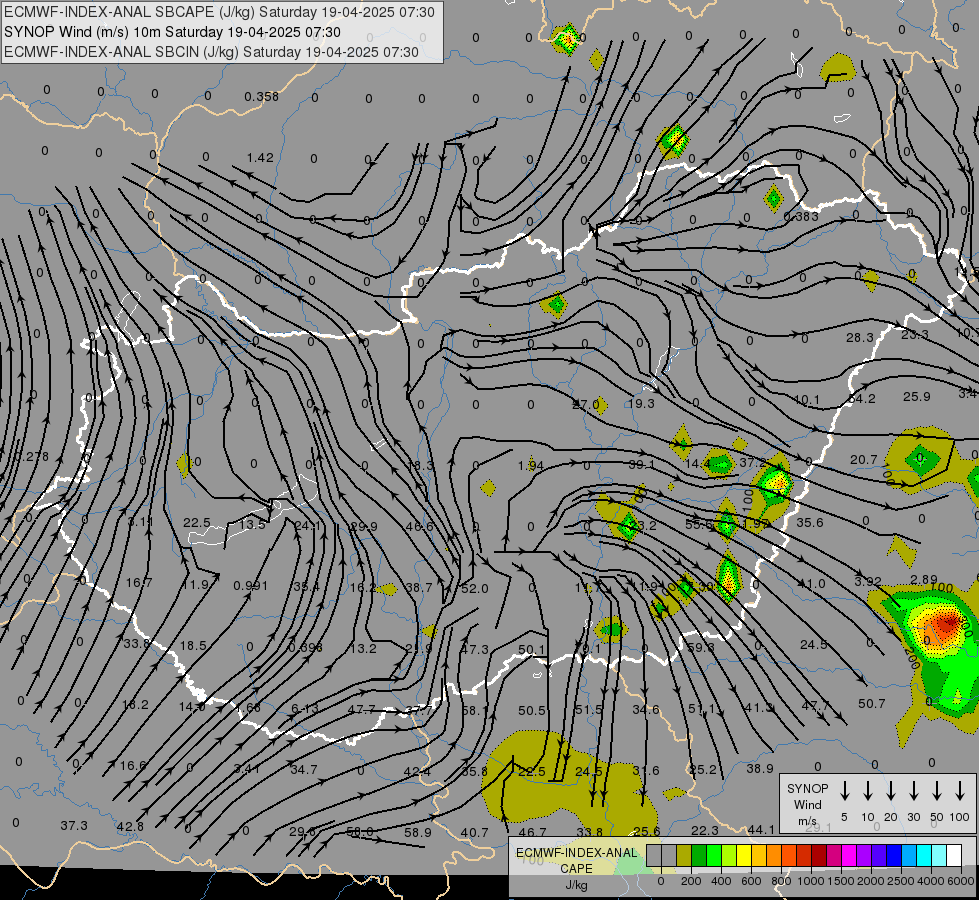Click the 28.3 value on the map
Screen dimensions: 979x900
pos(860,337)
